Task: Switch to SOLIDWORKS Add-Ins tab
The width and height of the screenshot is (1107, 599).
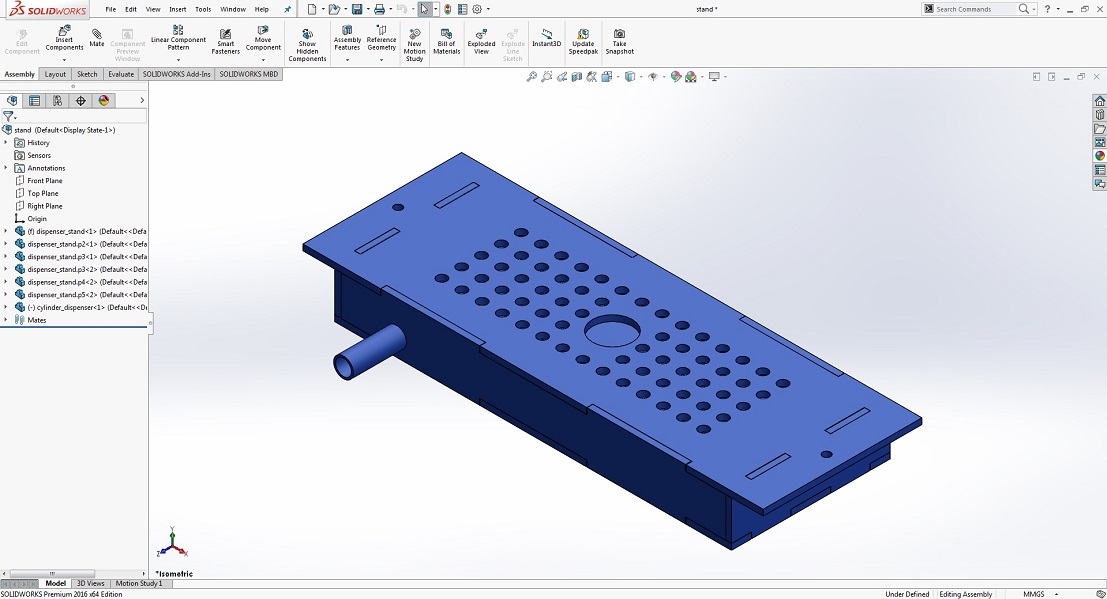Action: pos(176,74)
